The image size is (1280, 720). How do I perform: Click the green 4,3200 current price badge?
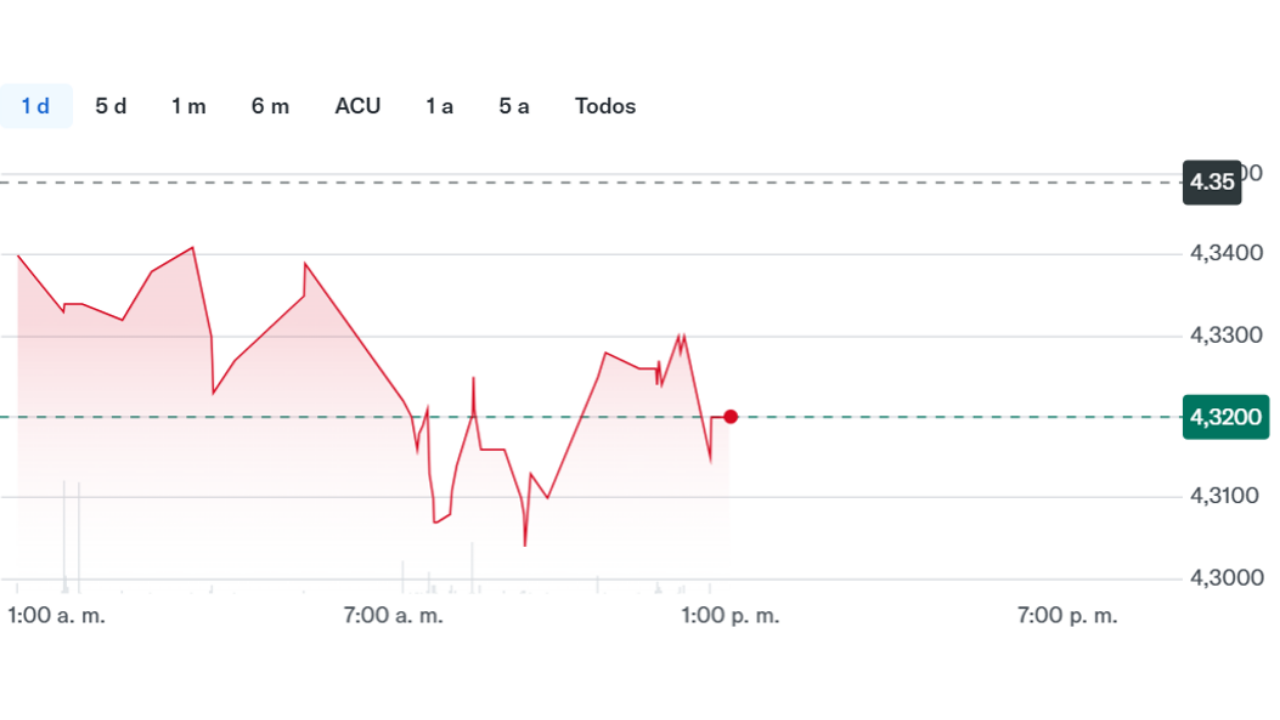1225,417
